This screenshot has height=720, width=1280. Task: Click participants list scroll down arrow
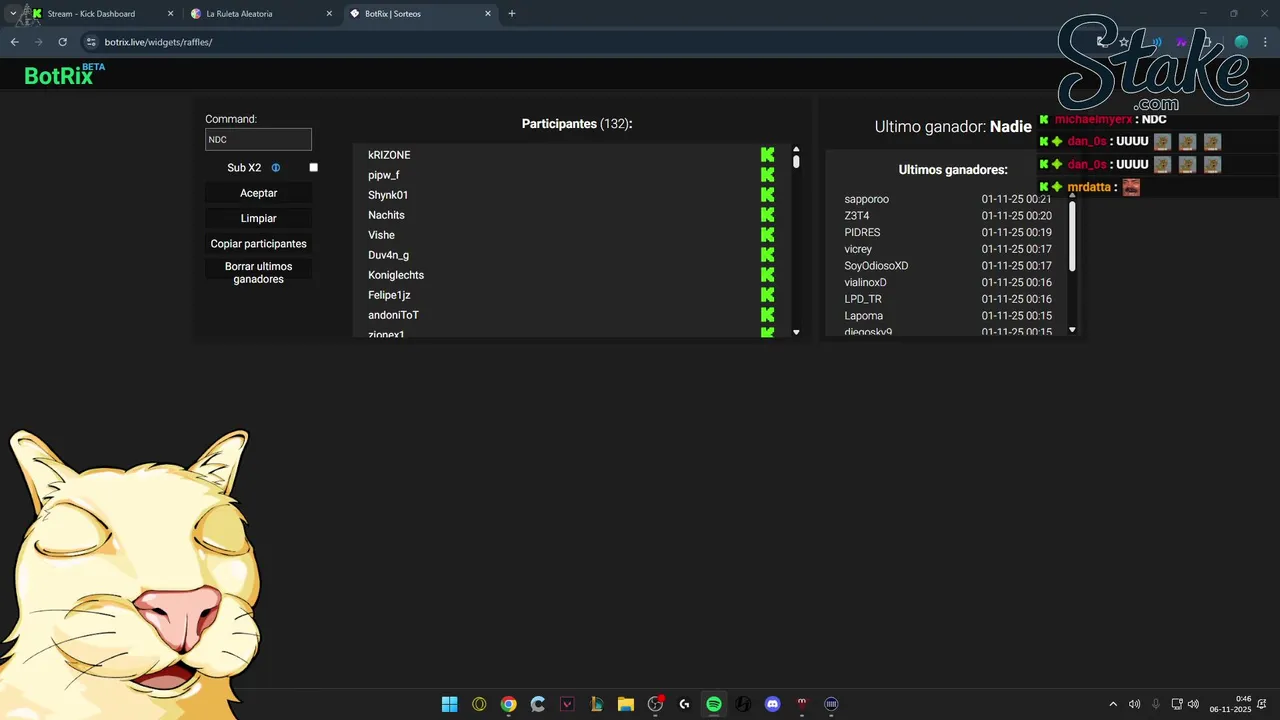point(796,332)
